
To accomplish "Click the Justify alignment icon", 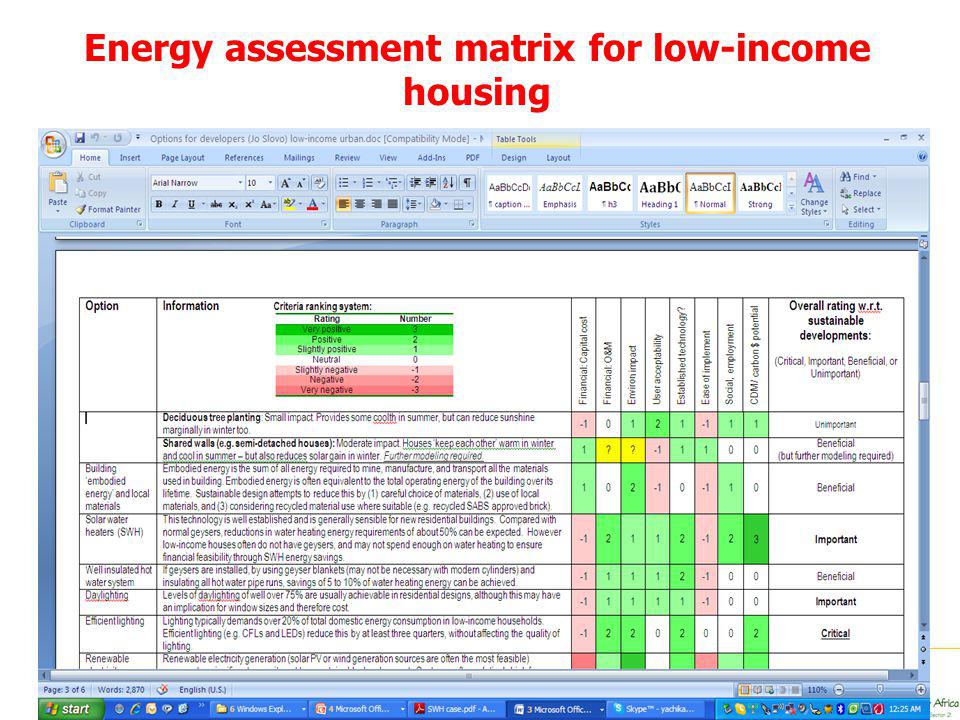I will coord(392,204).
